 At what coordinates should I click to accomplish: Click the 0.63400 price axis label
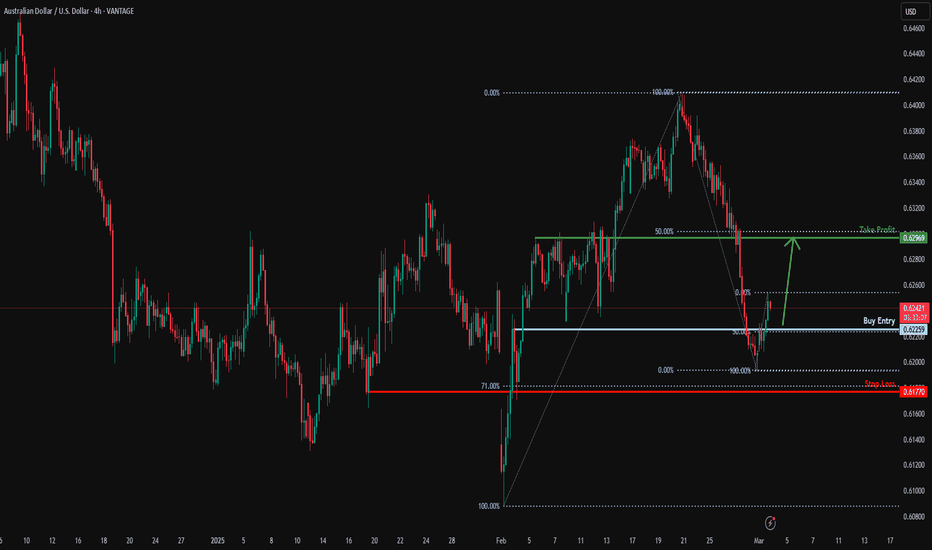pos(914,182)
